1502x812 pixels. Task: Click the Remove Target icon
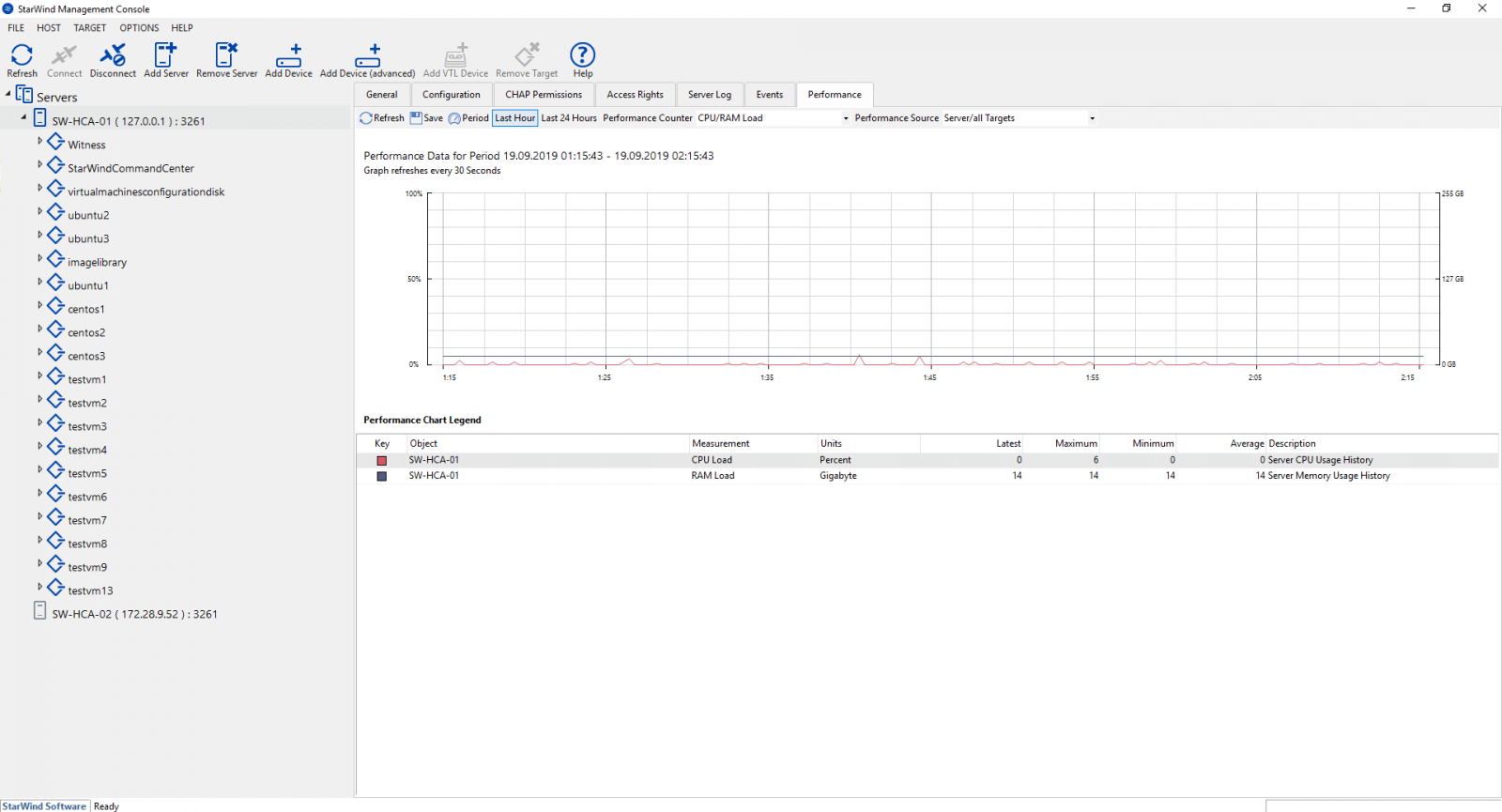(527, 54)
